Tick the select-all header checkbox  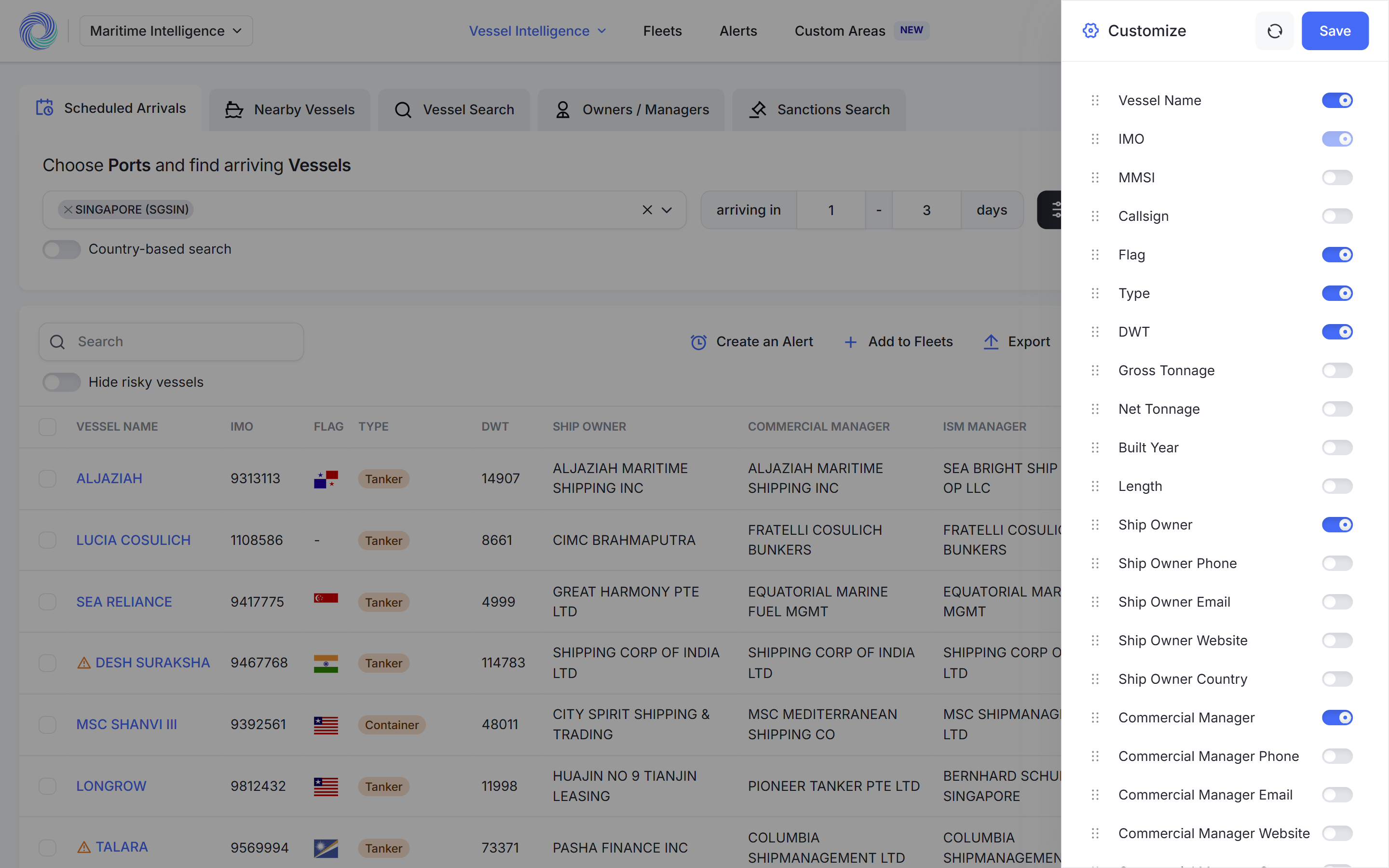point(48,427)
